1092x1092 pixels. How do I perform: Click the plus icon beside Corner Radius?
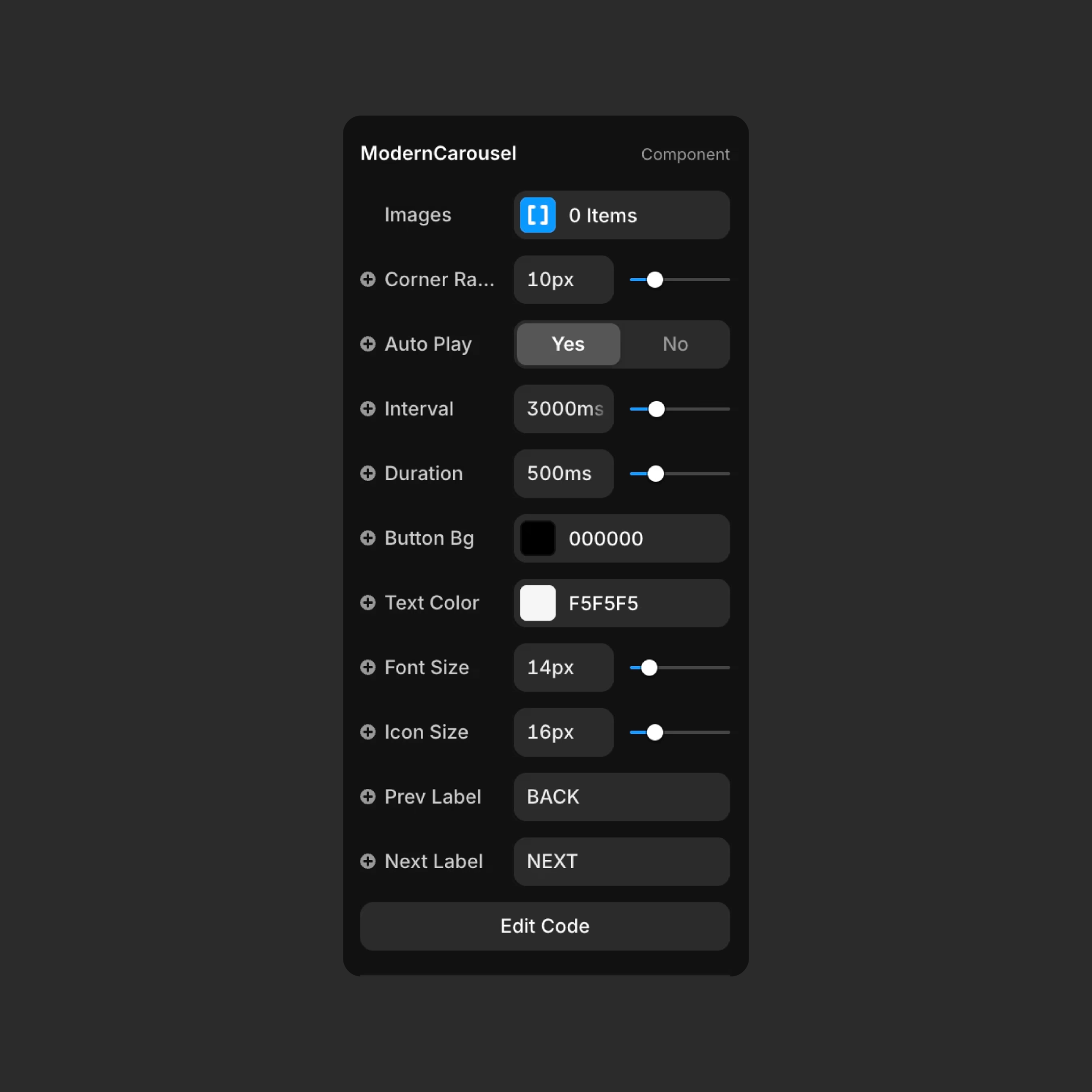coord(368,279)
